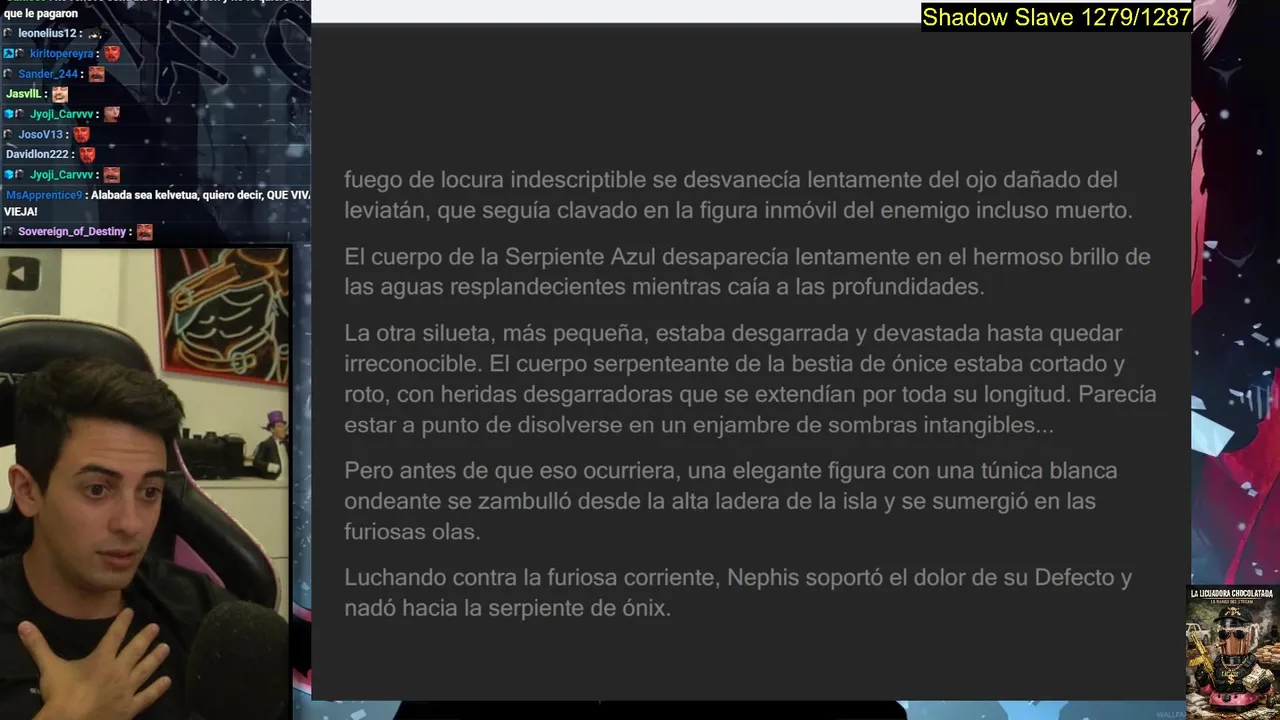Click the JosoV13 username

click(41, 134)
